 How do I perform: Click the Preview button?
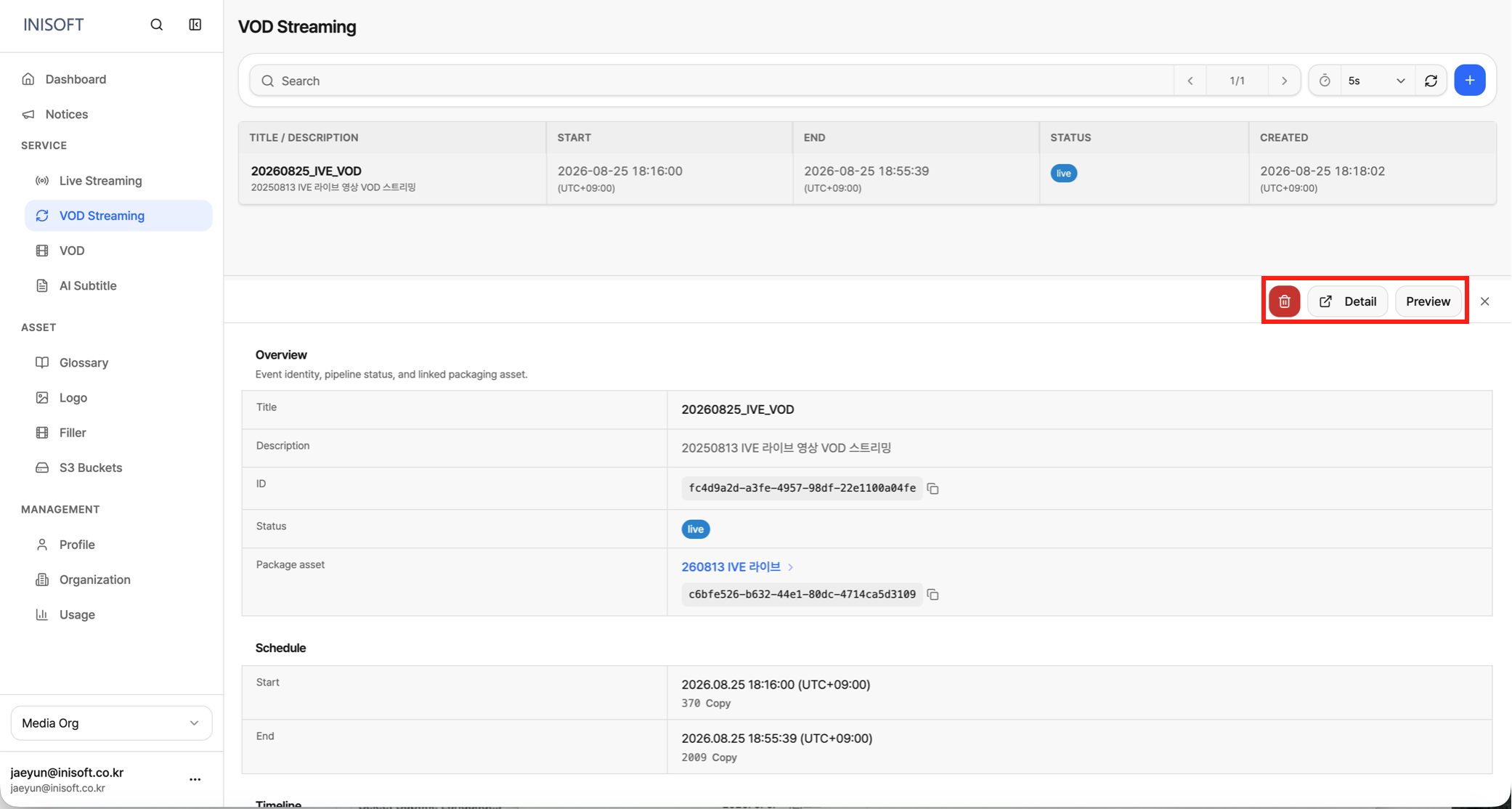coord(1428,301)
